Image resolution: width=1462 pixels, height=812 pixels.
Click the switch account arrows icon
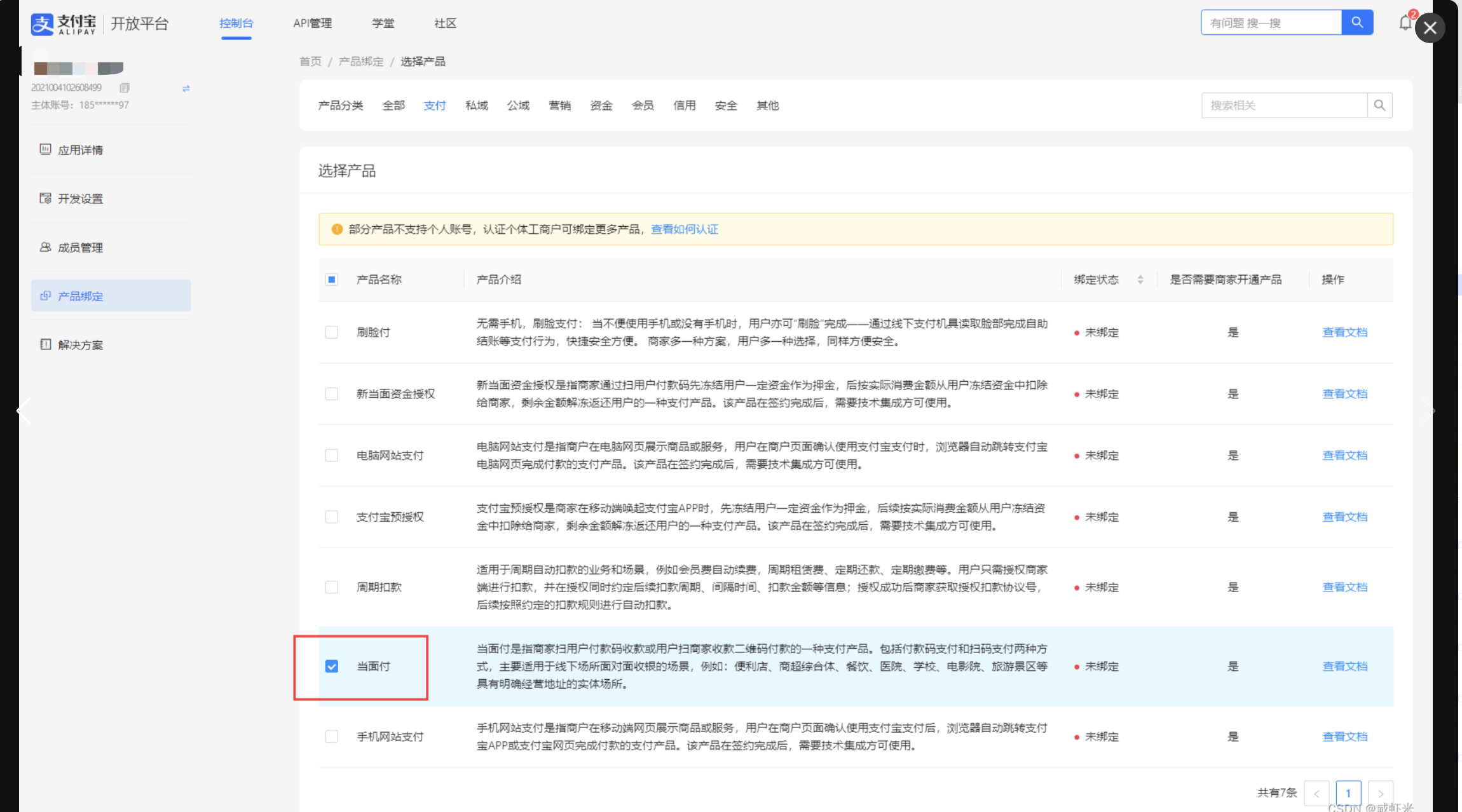(x=186, y=88)
